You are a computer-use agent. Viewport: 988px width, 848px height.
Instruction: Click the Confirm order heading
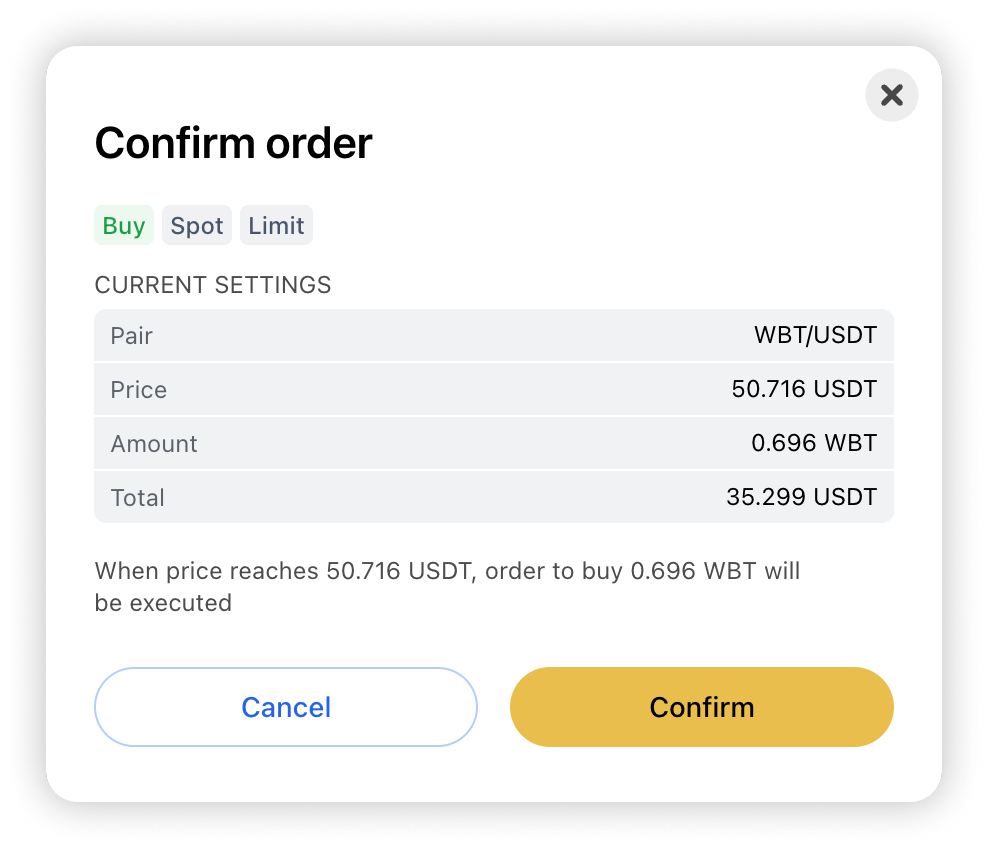pyautogui.click(x=233, y=143)
